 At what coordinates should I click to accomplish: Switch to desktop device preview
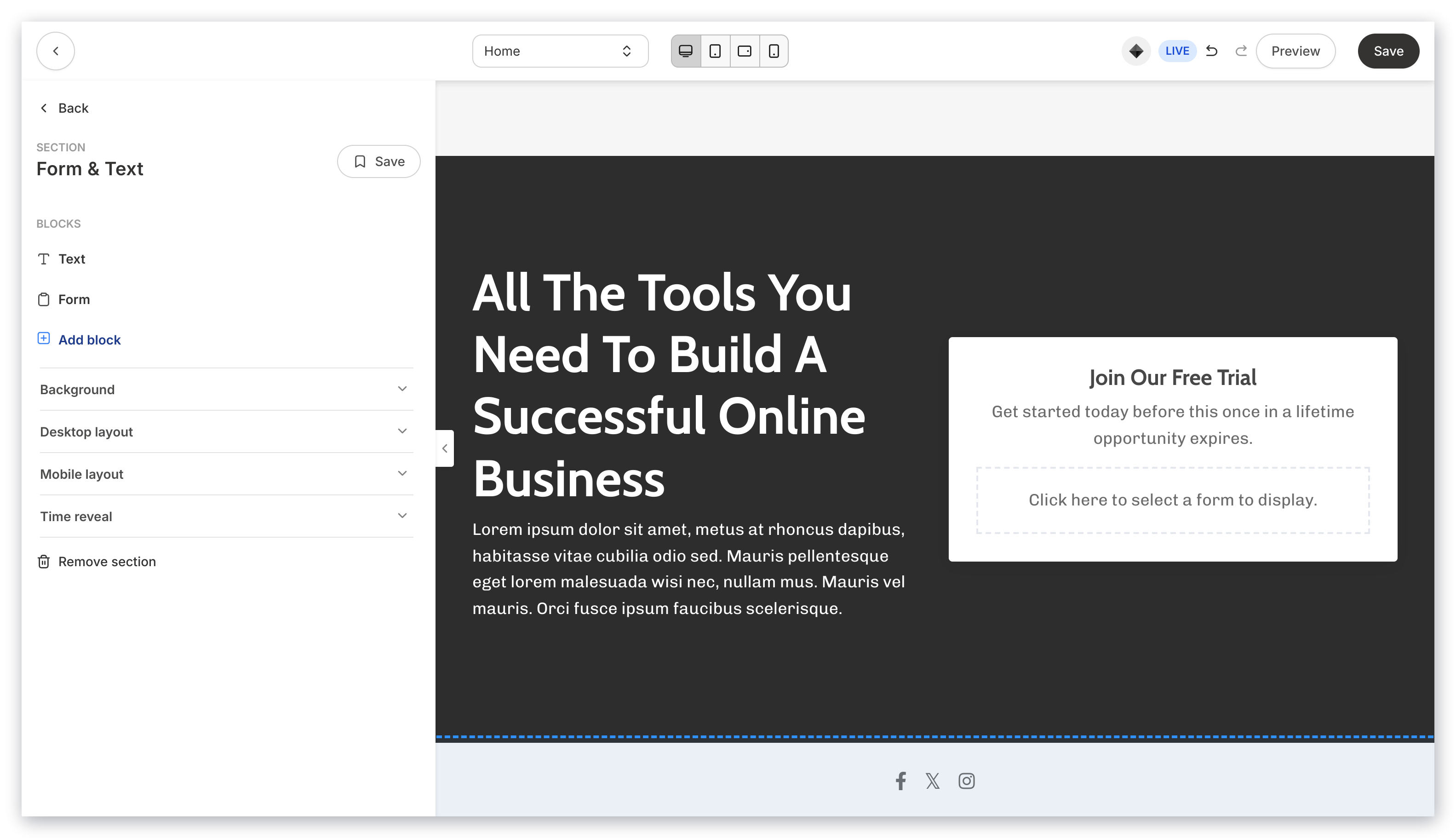tap(686, 51)
